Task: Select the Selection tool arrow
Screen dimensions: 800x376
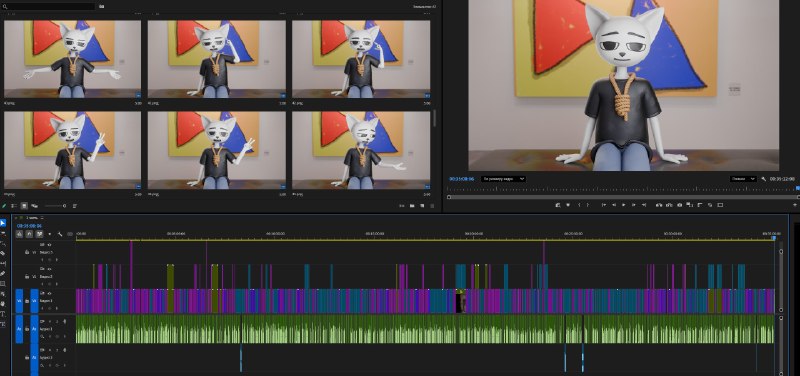Action: [4, 223]
